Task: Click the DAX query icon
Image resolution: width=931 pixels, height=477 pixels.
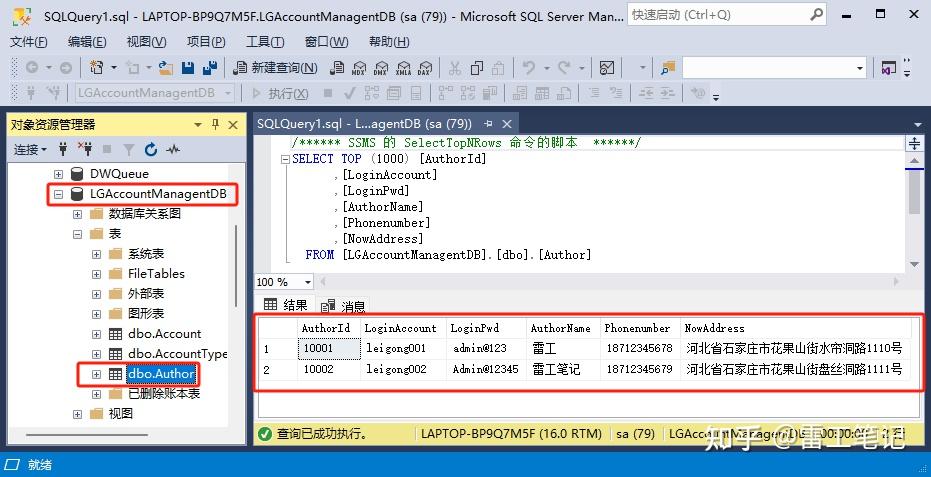Action: pos(424,68)
